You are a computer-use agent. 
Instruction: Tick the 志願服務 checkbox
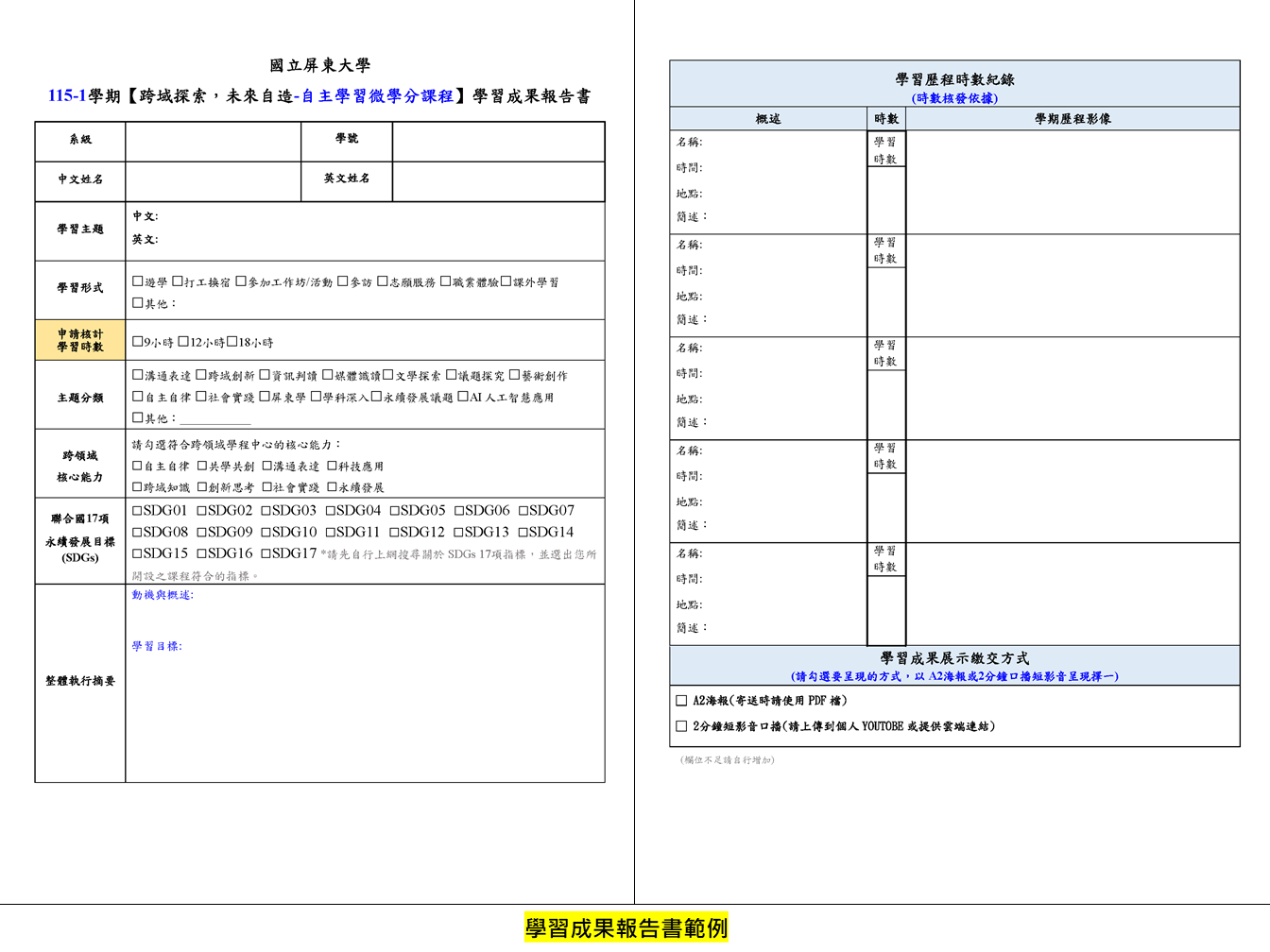[x=383, y=281]
